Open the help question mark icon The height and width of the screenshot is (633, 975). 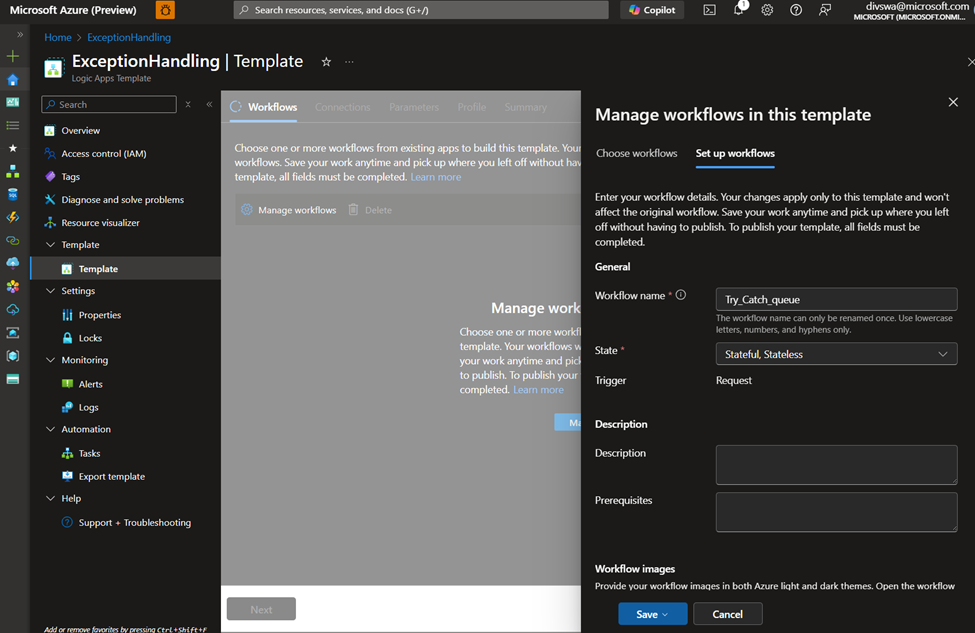(x=795, y=10)
